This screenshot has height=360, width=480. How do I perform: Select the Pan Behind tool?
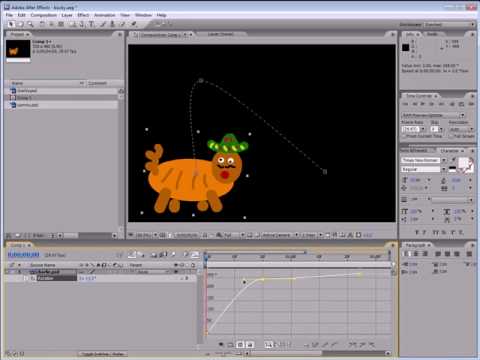61,24
